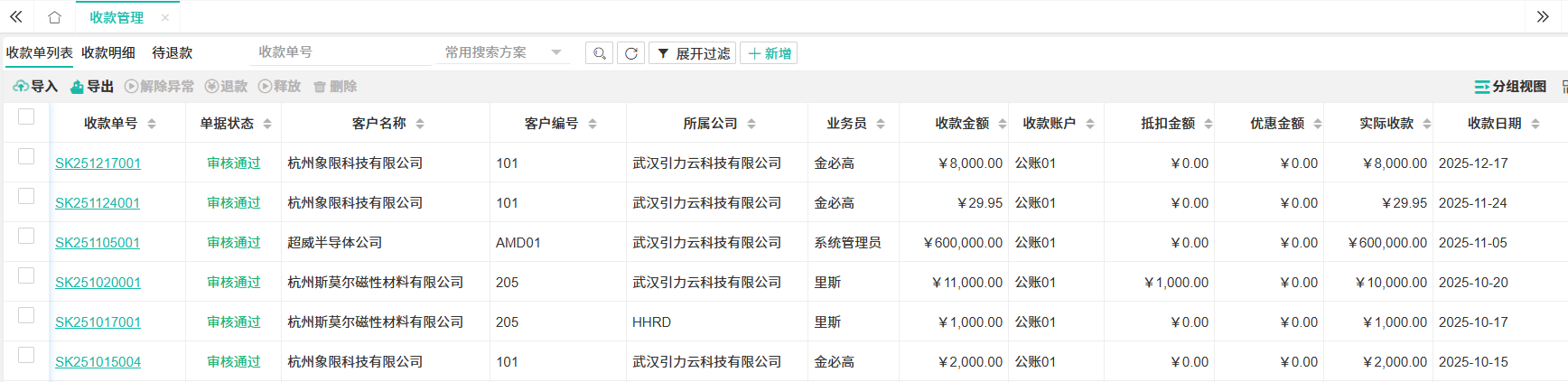Open the 常用搜索方案 dropdown
Image resolution: width=1568 pixels, height=382 pixels.
pos(503,52)
